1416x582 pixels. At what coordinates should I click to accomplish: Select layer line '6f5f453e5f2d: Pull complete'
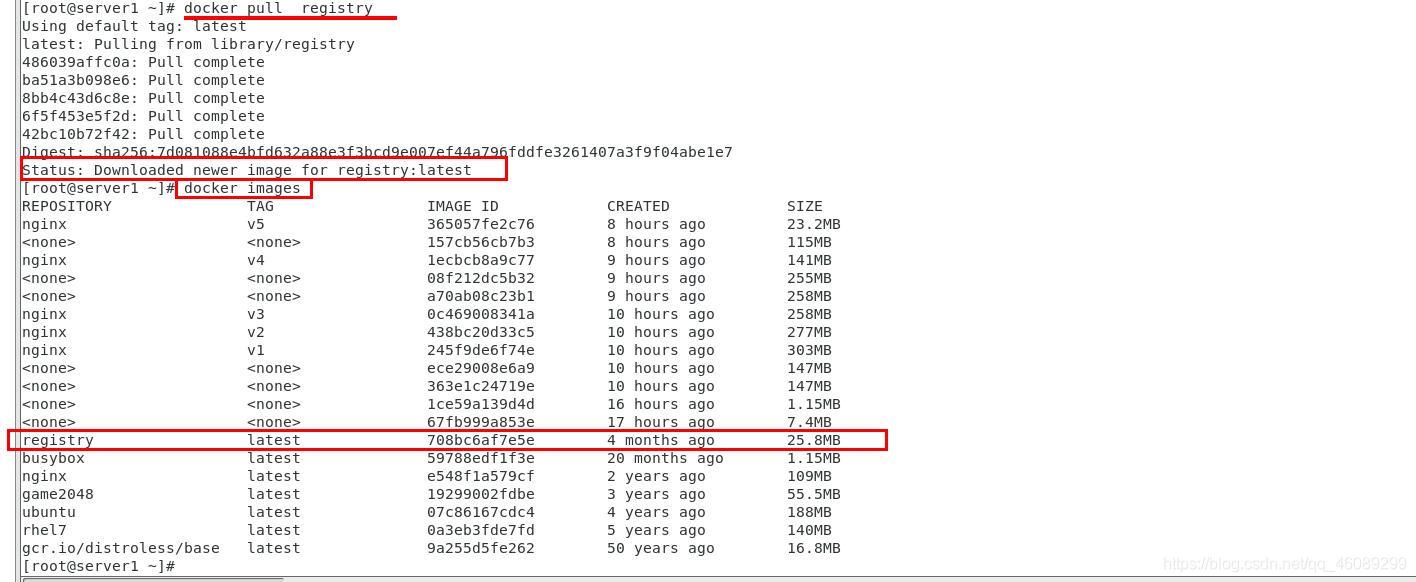pos(143,116)
